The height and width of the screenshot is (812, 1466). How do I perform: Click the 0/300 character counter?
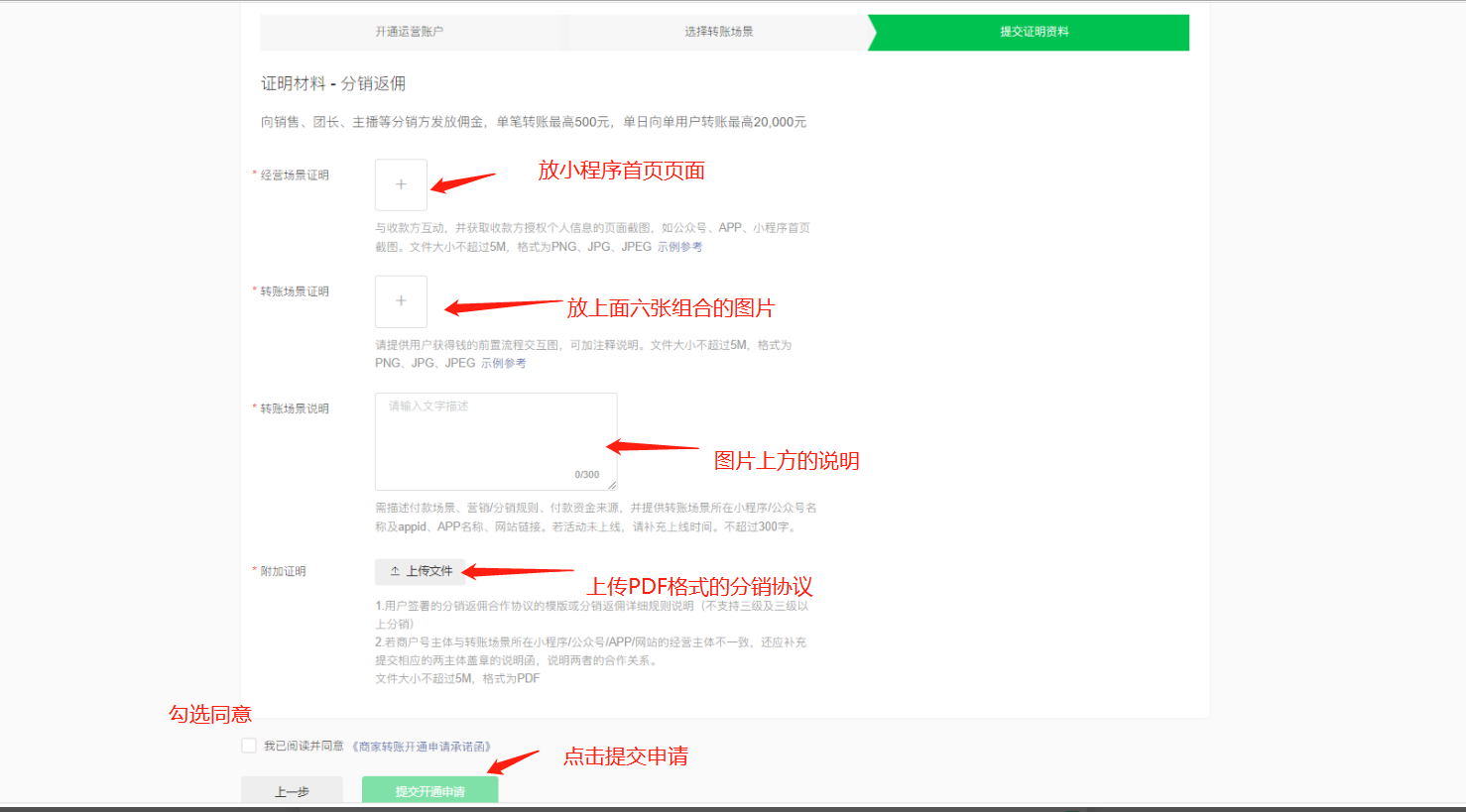[586, 475]
